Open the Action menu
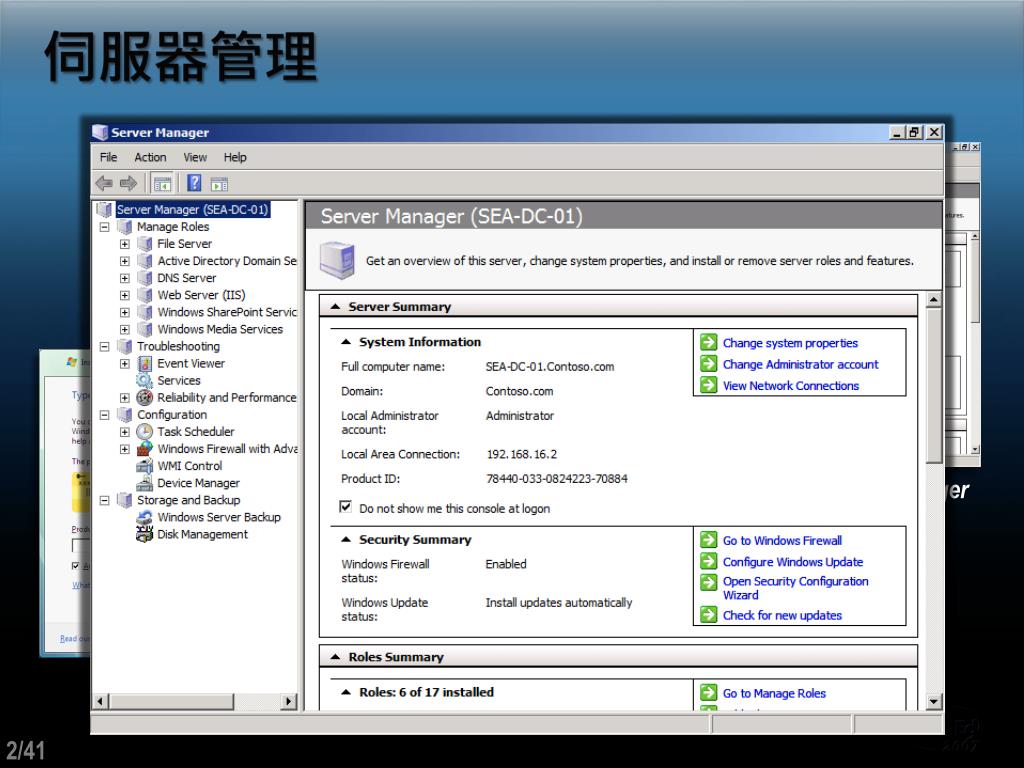 click(150, 157)
